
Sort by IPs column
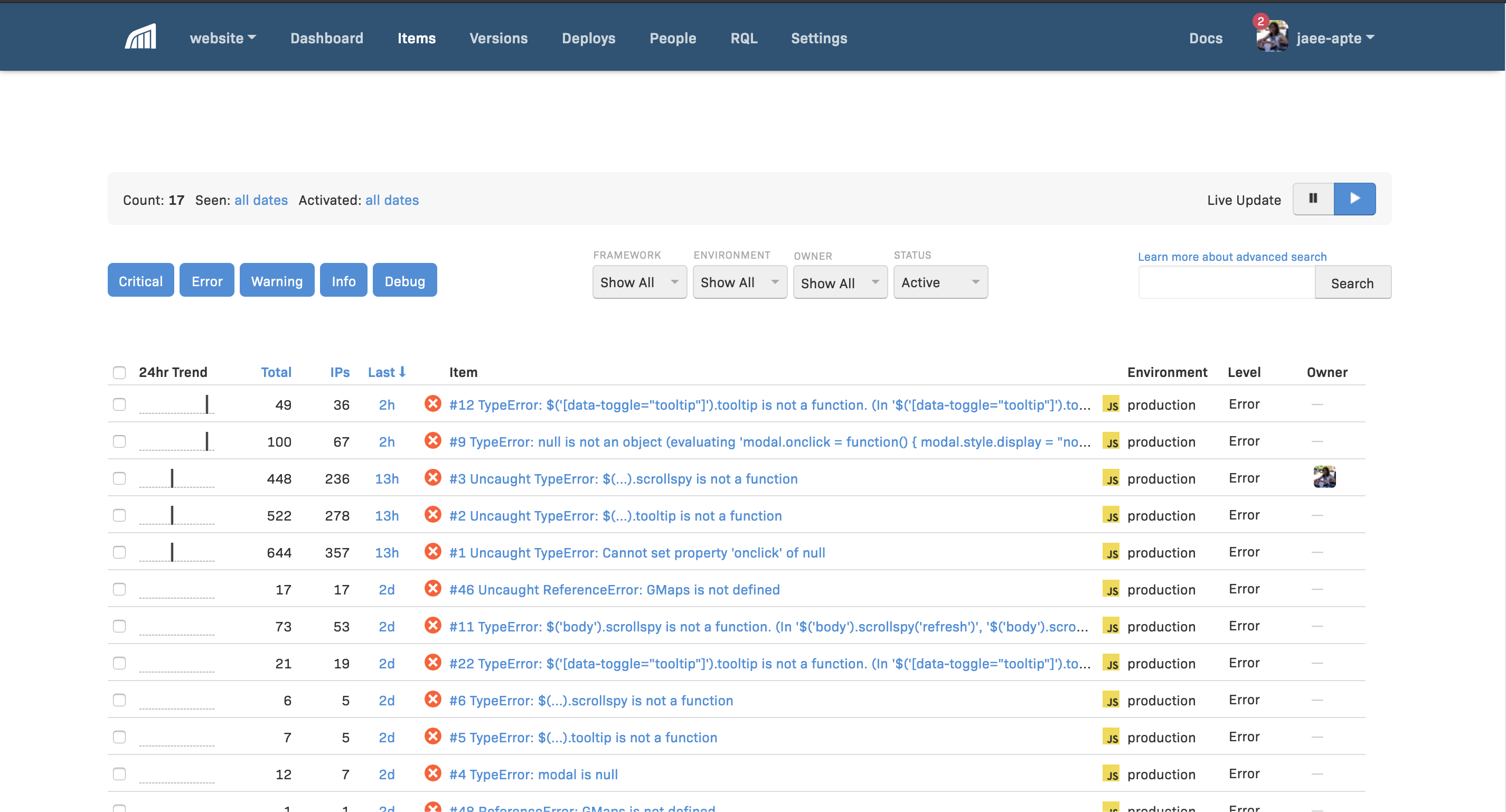pos(340,372)
